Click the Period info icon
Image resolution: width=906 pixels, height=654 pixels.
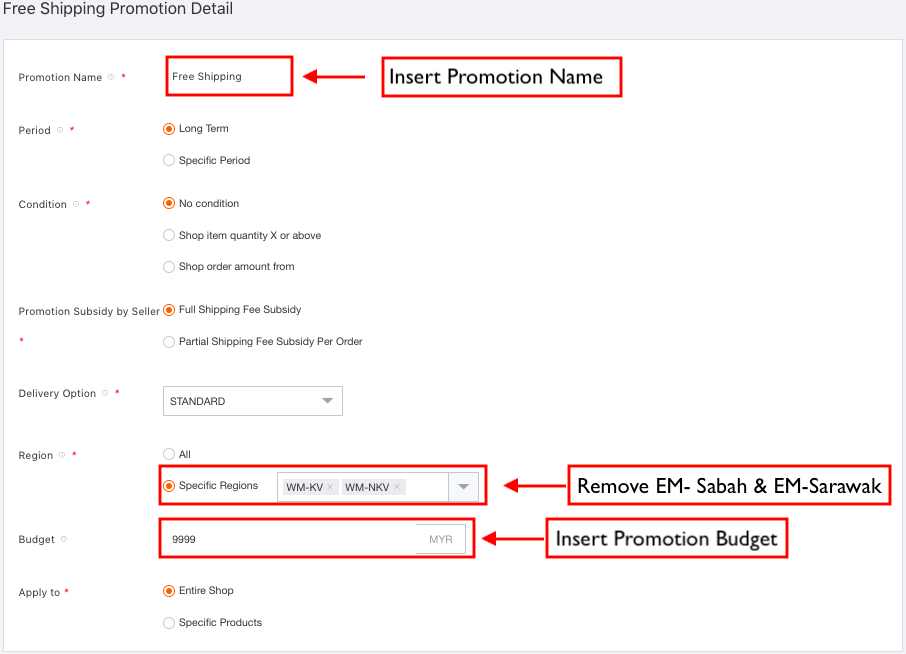point(60,130)
